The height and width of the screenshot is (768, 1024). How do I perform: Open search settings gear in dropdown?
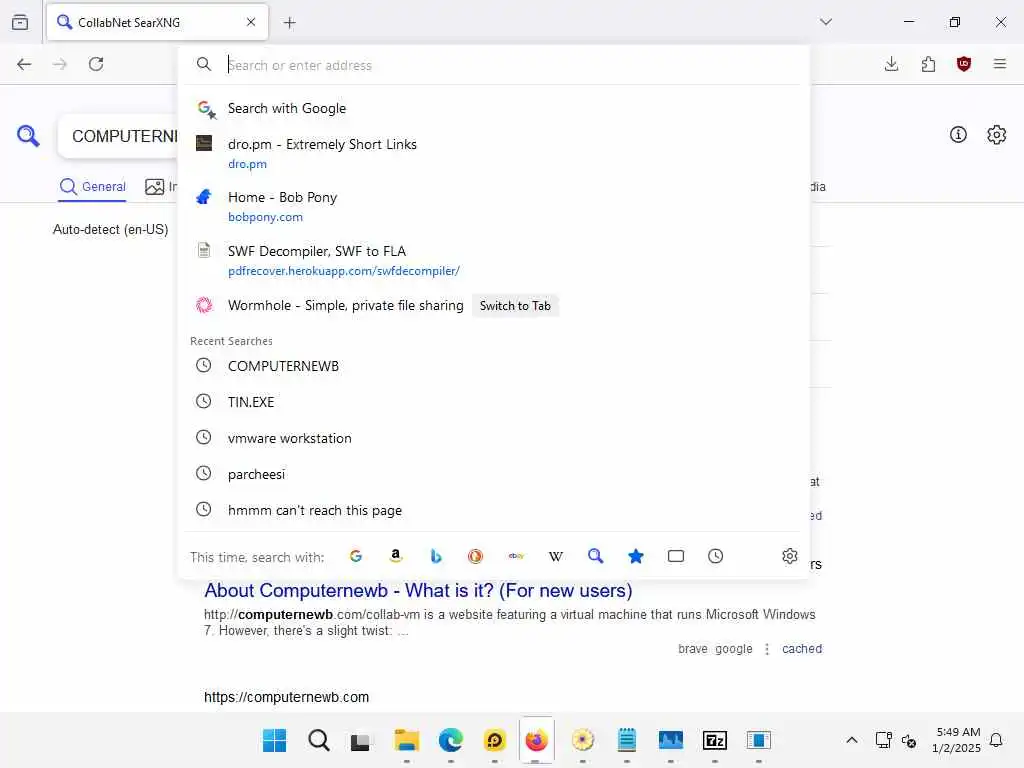tap(790, 556)
